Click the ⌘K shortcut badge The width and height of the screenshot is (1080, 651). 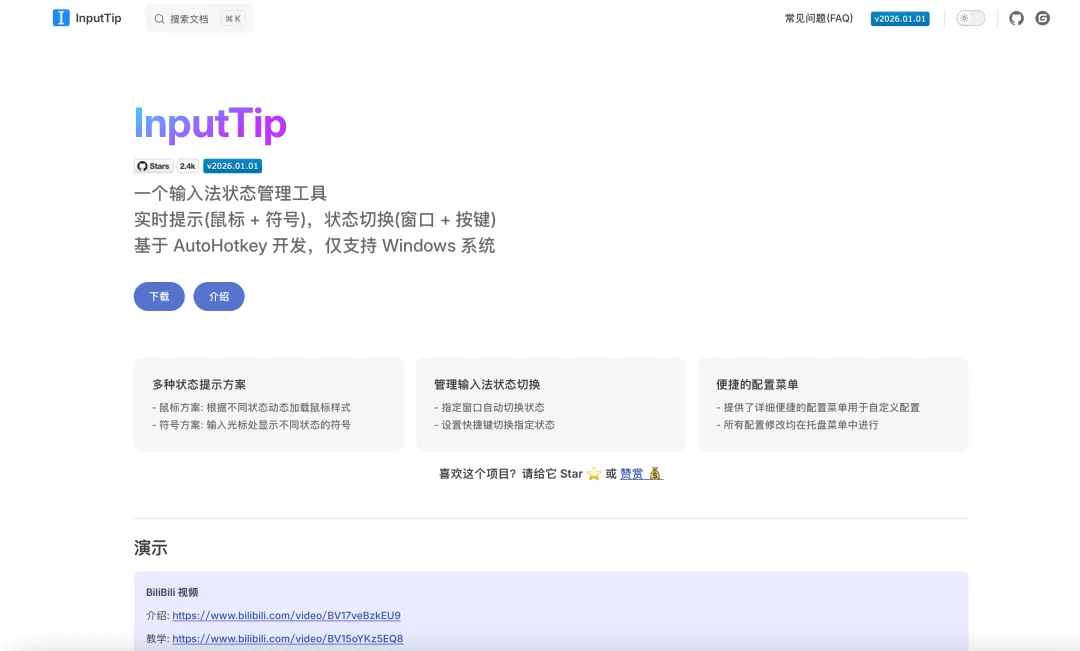233,19
